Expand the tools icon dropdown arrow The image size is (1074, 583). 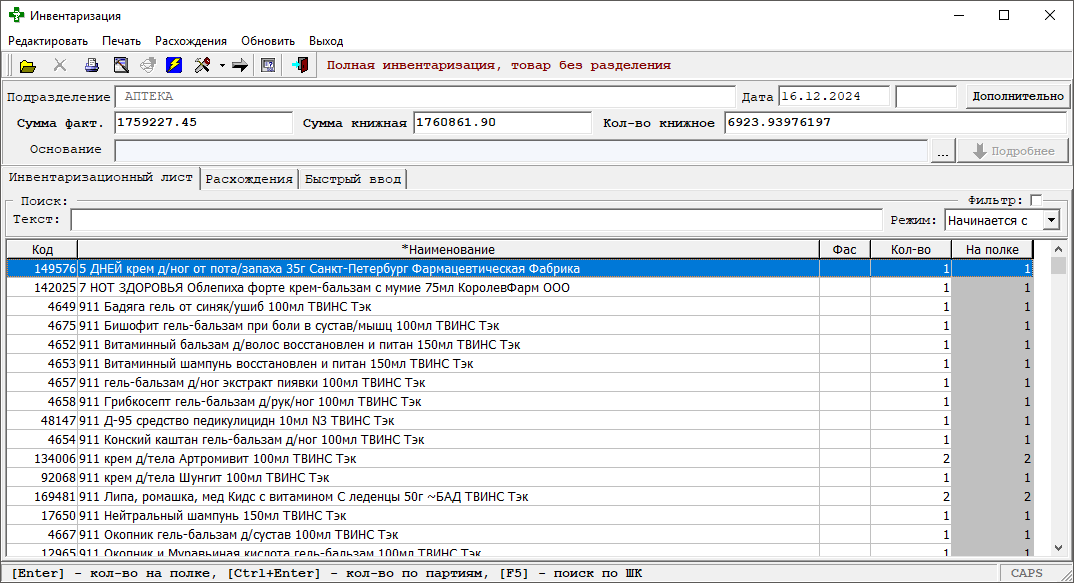[x=221, y=67]
